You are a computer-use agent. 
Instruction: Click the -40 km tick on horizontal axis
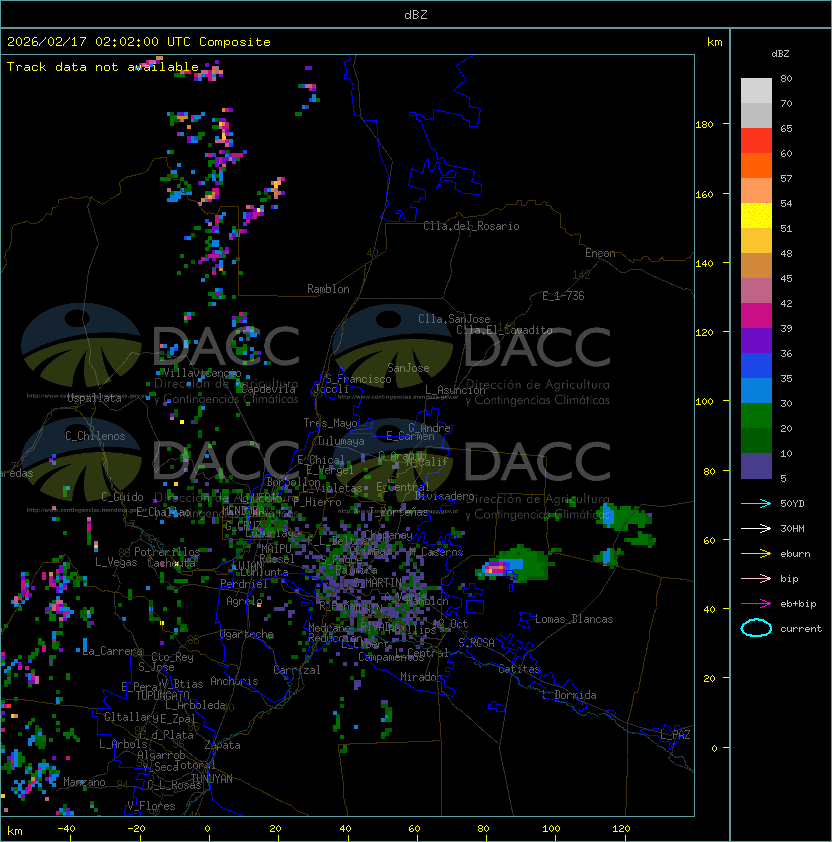pyautogui.click(x=66, y=829)
